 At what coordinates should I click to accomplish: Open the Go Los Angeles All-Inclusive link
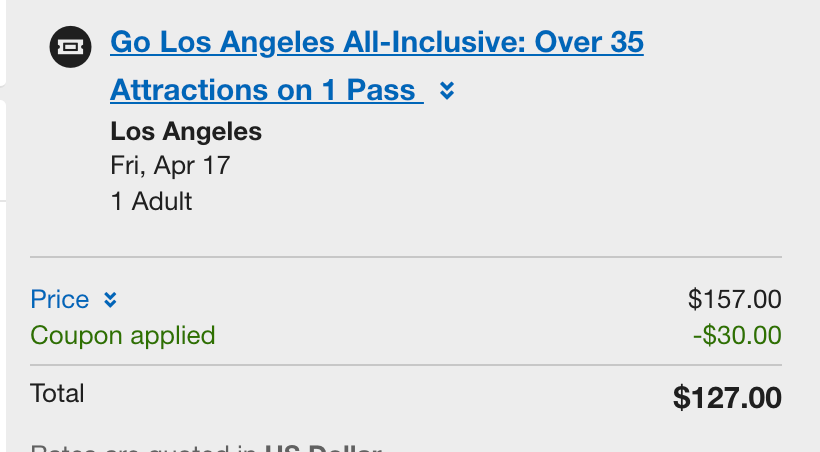pyautogui.click(x=376, y=43)
